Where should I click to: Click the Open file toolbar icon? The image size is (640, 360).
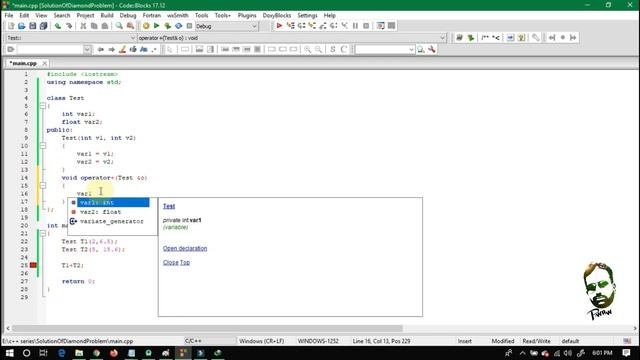[22, 26]
